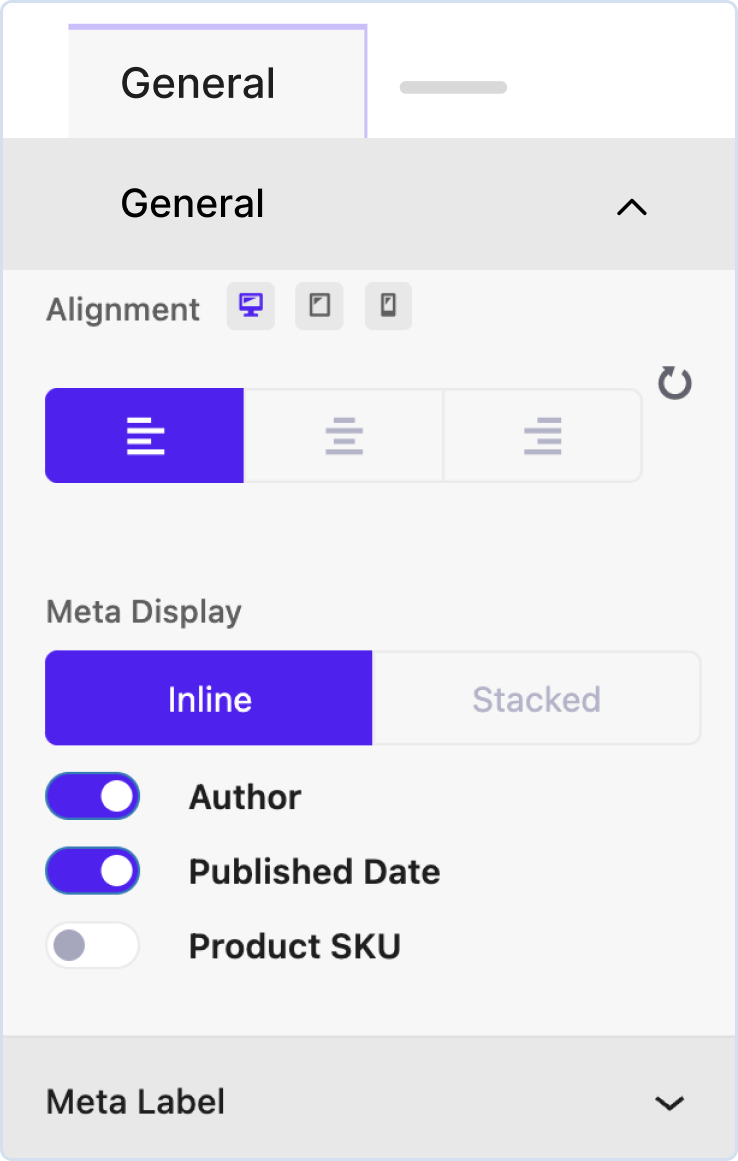The width and height of the screenshot is (738, 1161).
Task: Open the unlabeled second tab placeholder
Action: (453, 88)
